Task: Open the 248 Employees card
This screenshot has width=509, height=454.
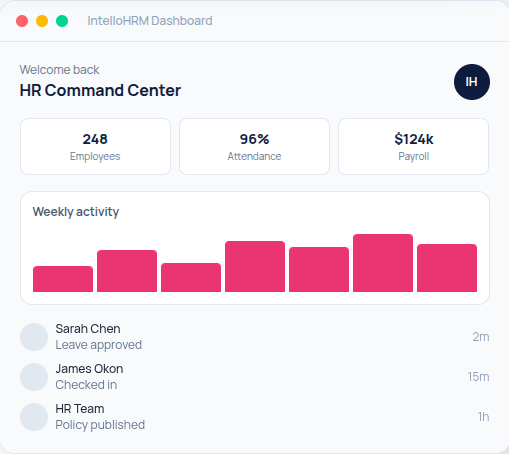Action: (x=95, y=146)
